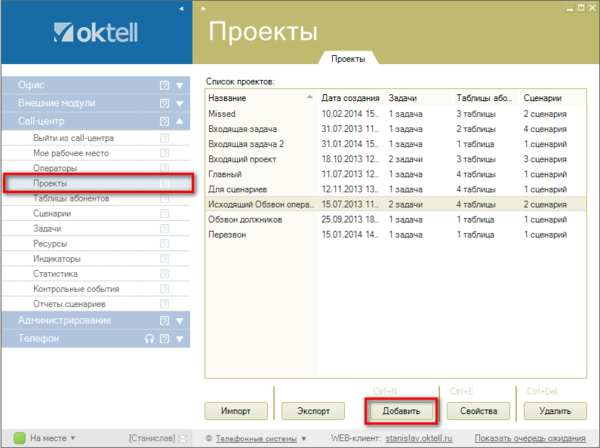This screenshot has width=600, height=448.
Task: Click help icon beside Сценарии item
Action: pos(164,214)
